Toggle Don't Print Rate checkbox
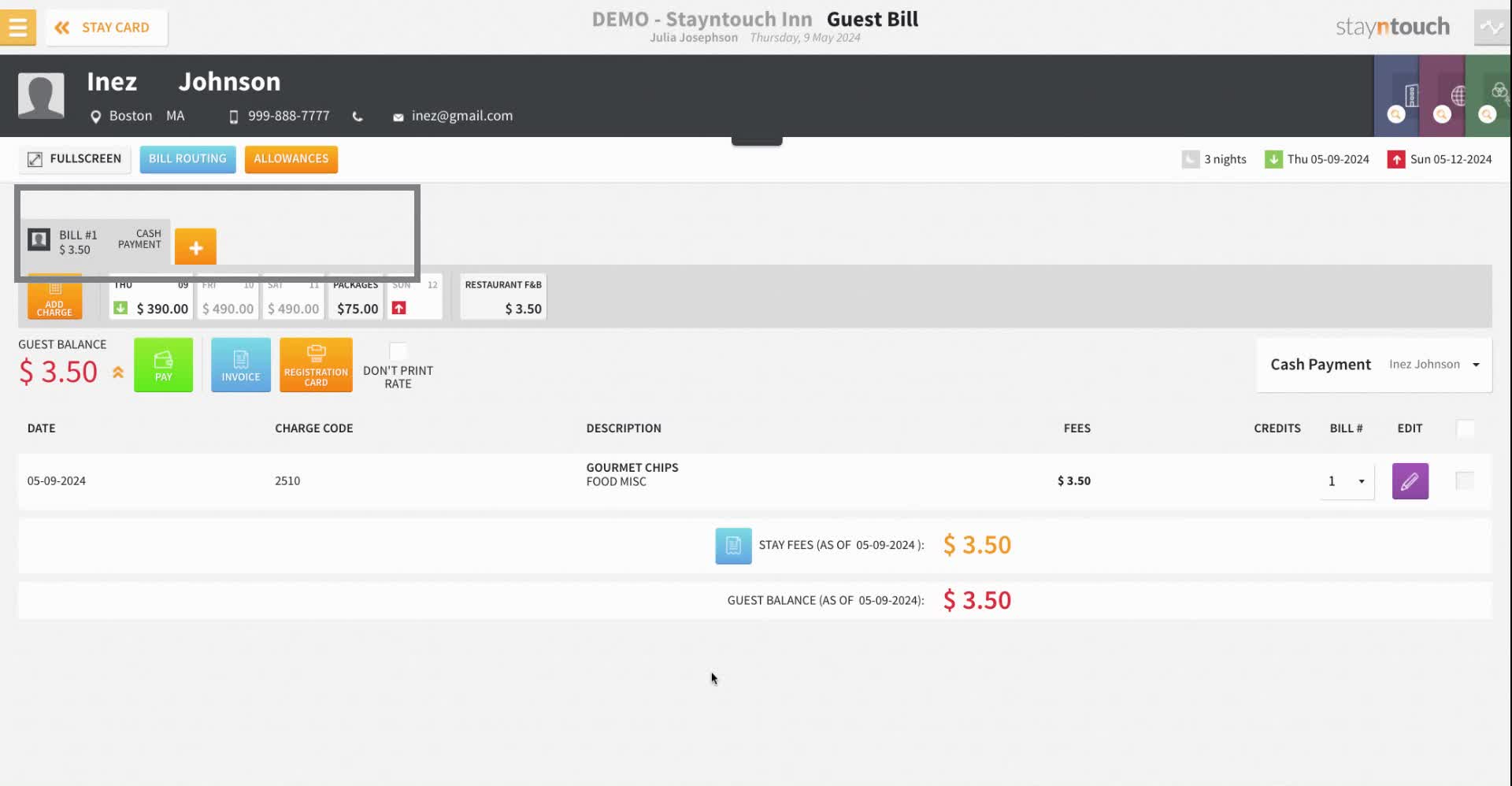The image size is (1512, 786). click(x=398, y=351)
